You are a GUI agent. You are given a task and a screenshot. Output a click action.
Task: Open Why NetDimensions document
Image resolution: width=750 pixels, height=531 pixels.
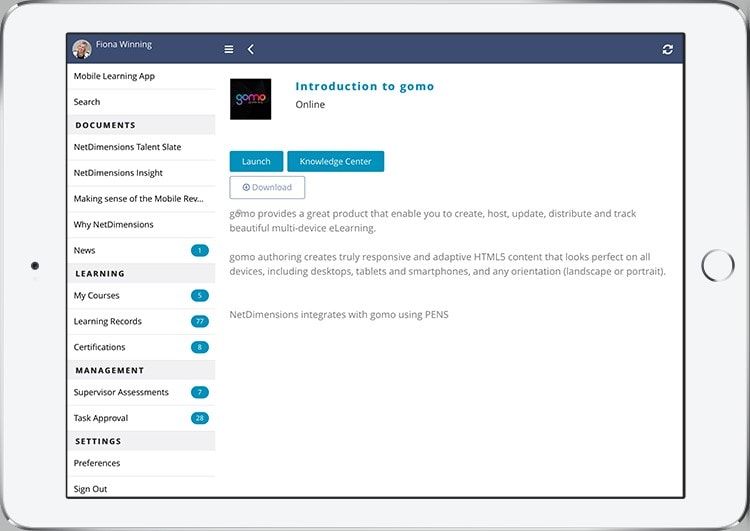point(142,224)
